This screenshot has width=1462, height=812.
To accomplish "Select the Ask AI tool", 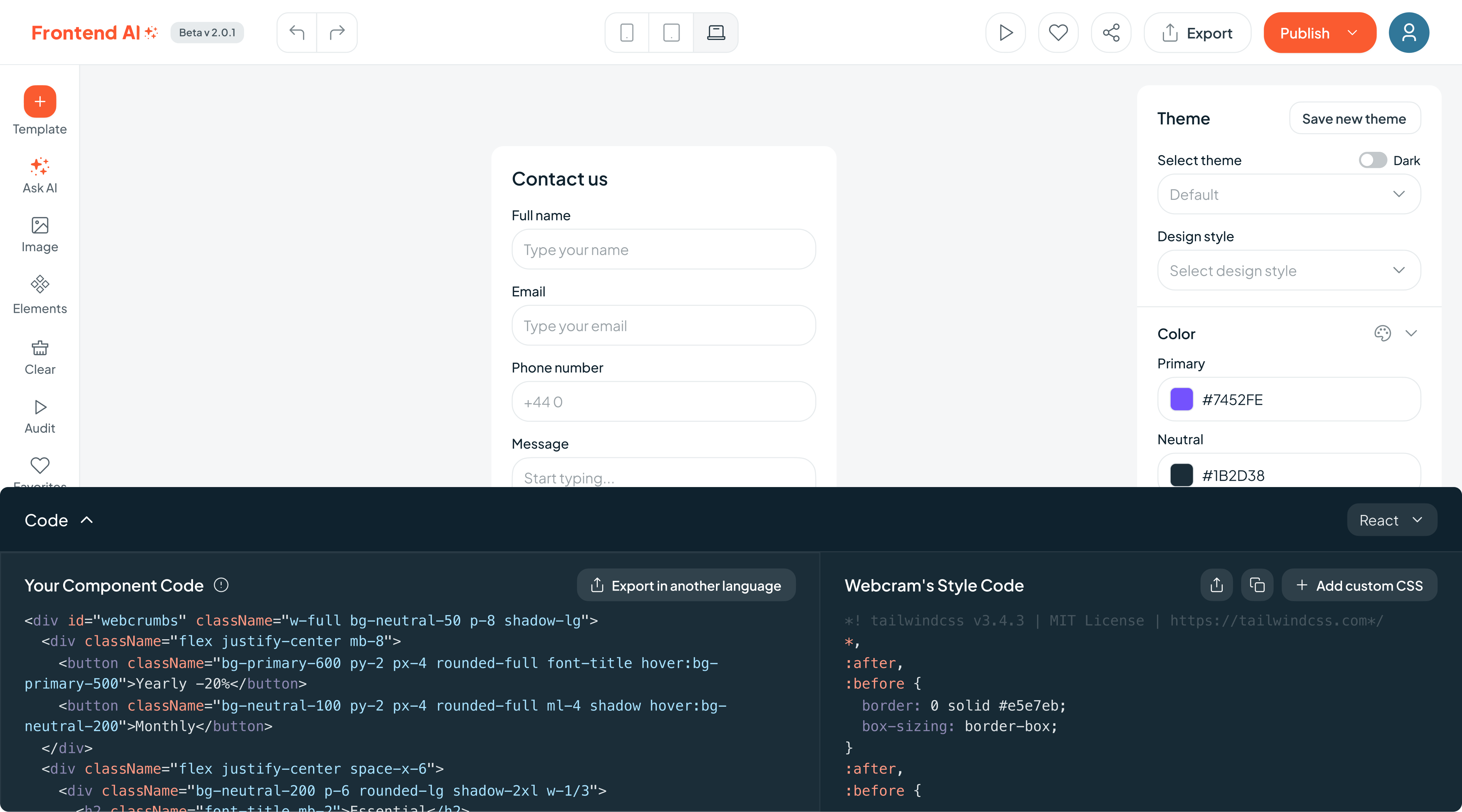I will 39,175.
